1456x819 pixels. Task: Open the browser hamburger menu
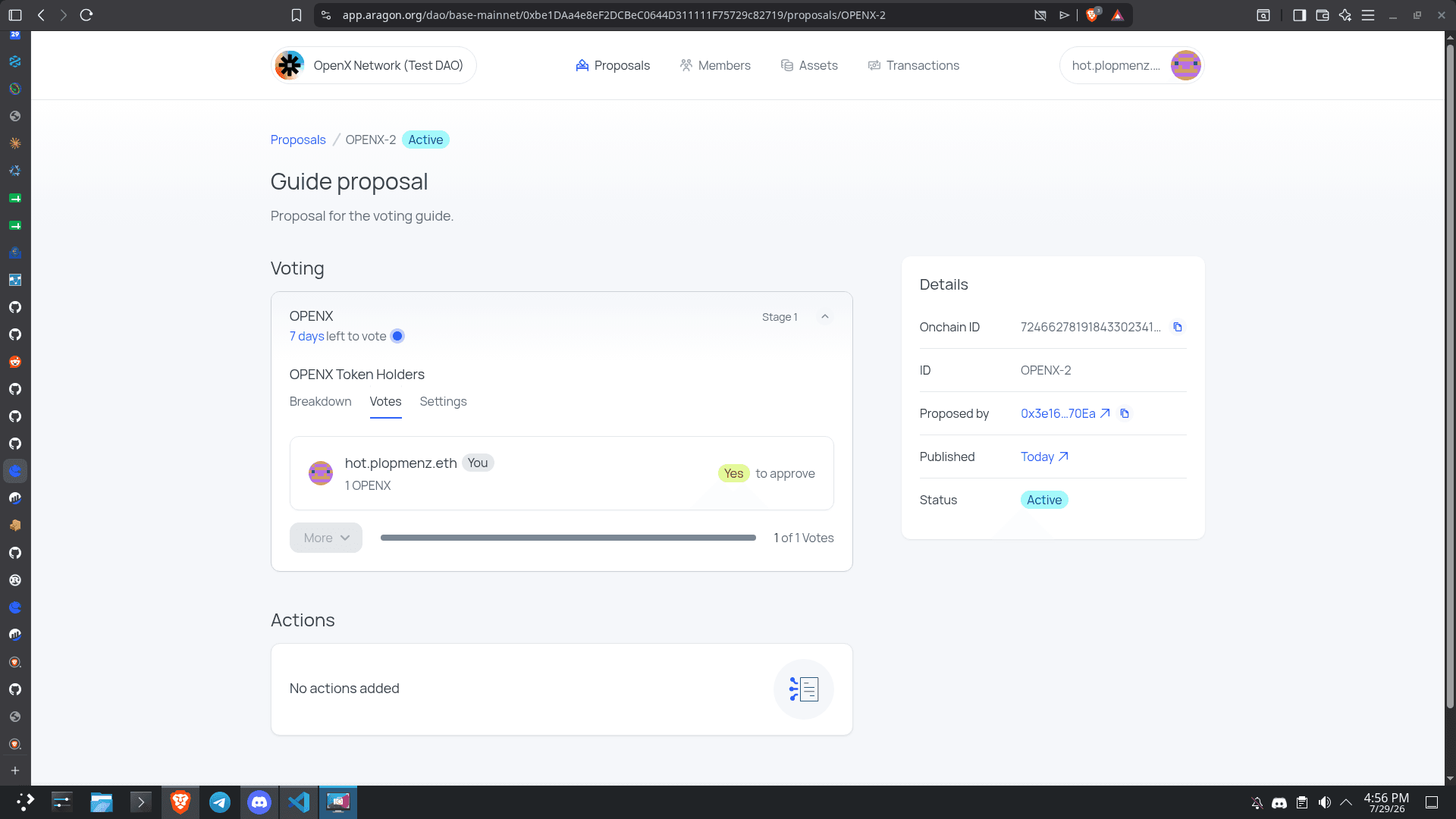point(1368,15)
